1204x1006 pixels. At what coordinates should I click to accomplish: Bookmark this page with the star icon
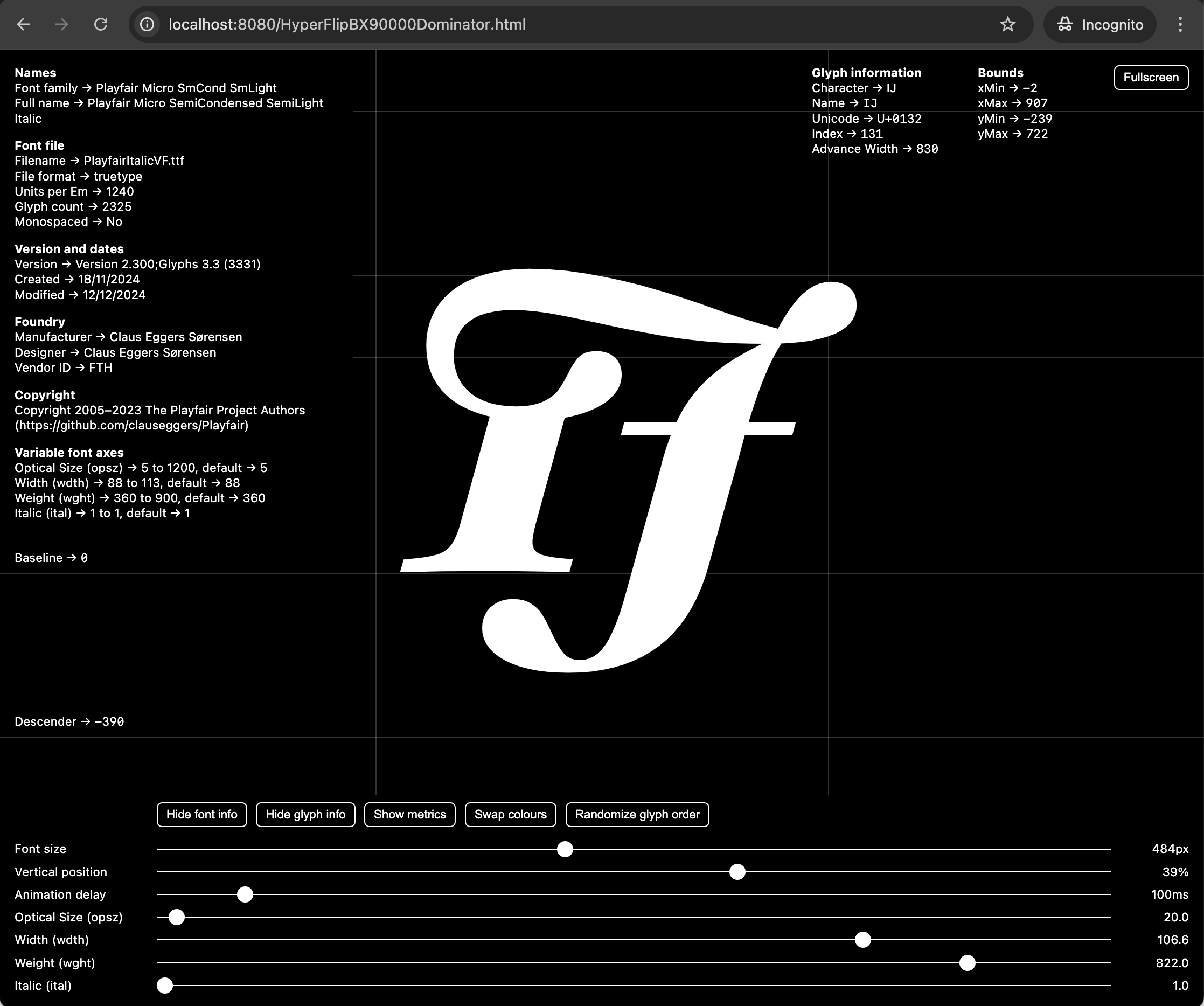(1007, 24)
